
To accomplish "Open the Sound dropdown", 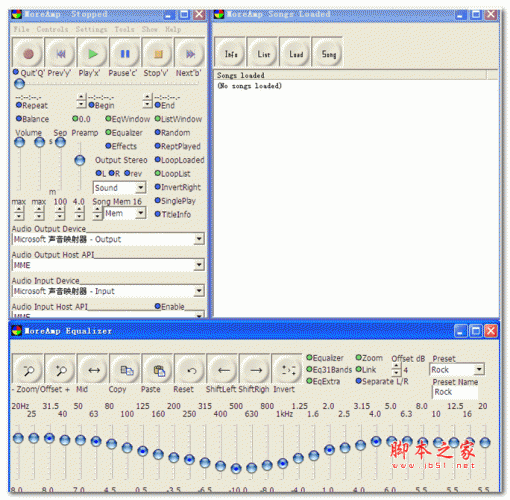I will coord(140,188).
